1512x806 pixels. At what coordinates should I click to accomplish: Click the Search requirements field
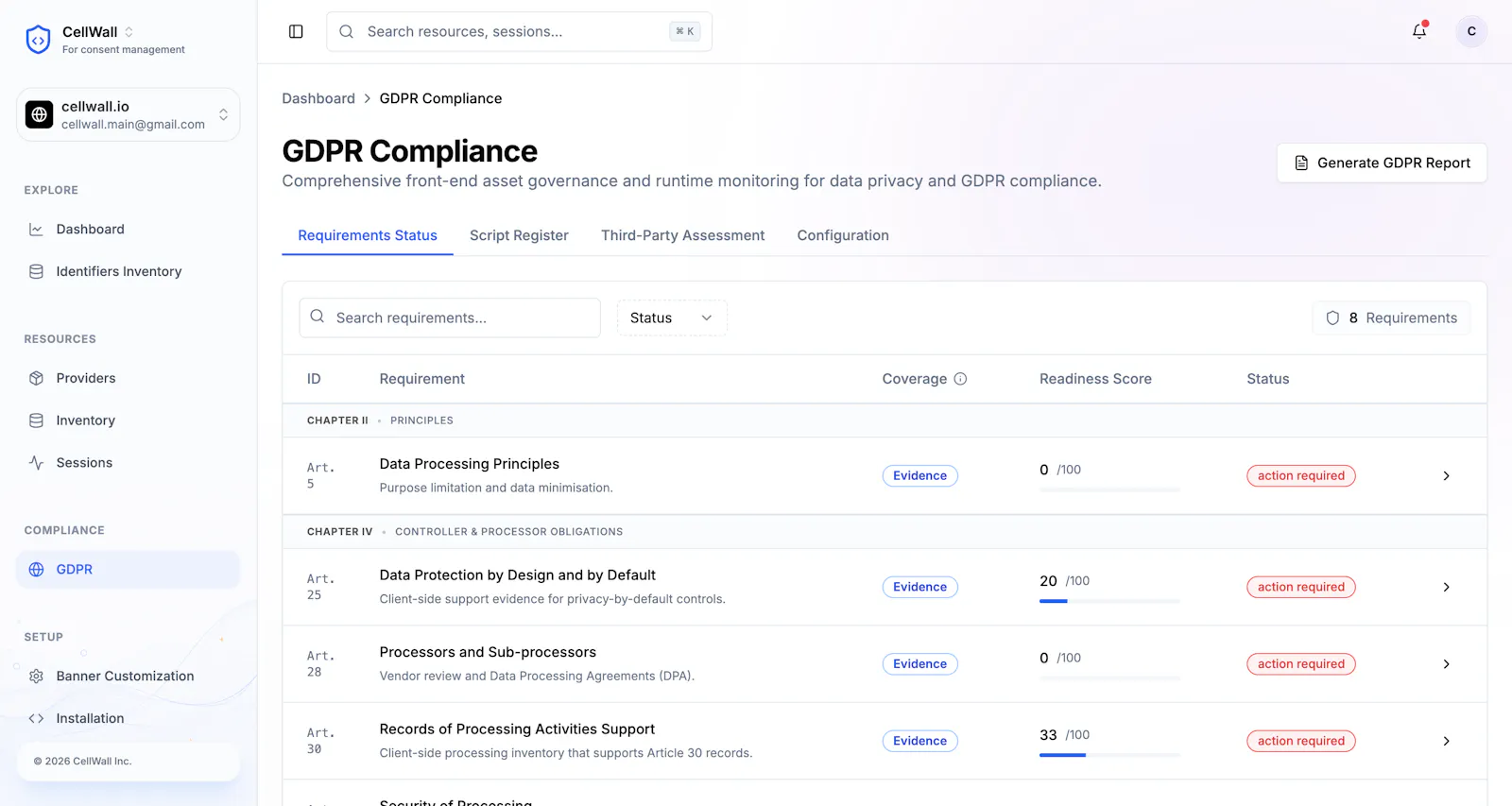pyautogui.click(x=450, y=318)
